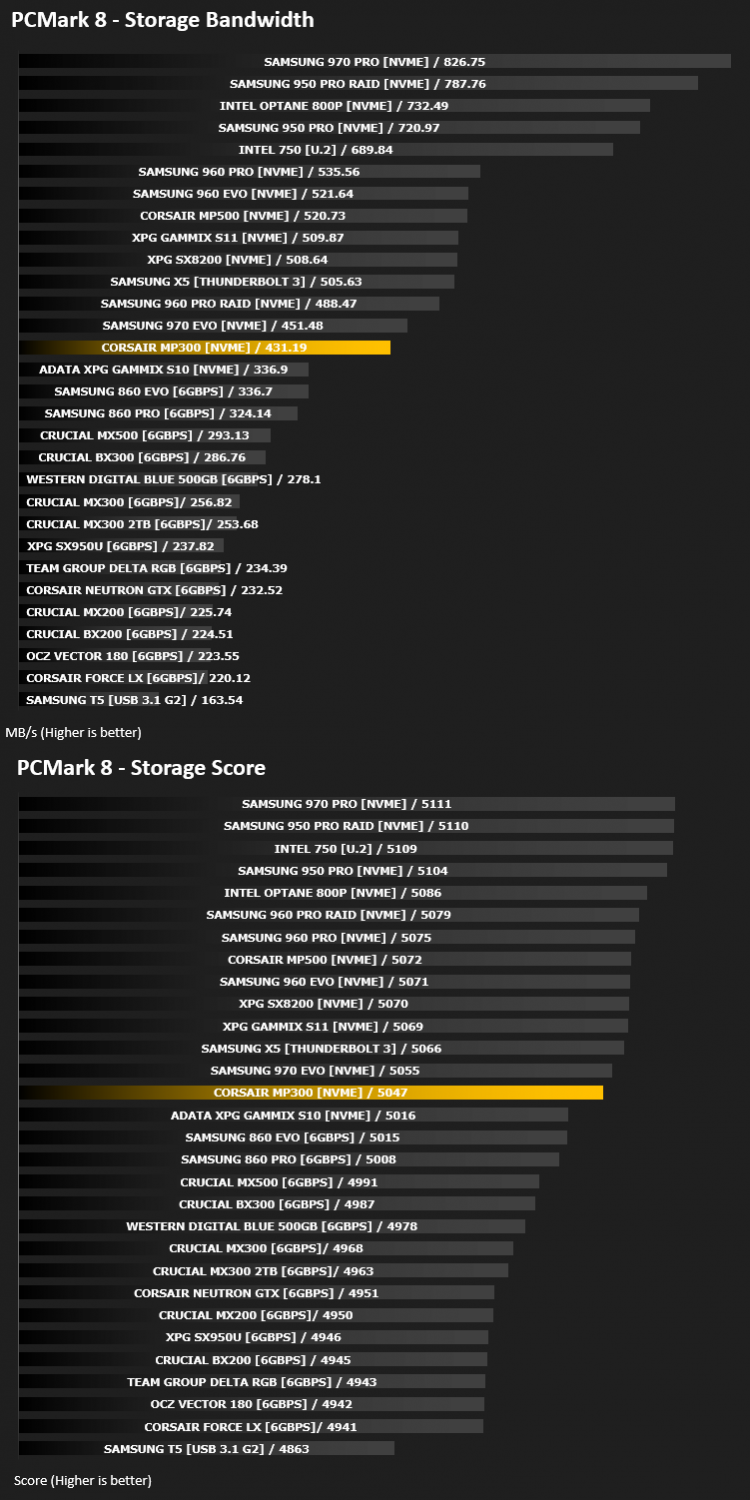This screenshot has height=1500, width=750.
Task: Select the ADATA XPG Gammix S10 5016 bar
Action: coord(293,1115)
